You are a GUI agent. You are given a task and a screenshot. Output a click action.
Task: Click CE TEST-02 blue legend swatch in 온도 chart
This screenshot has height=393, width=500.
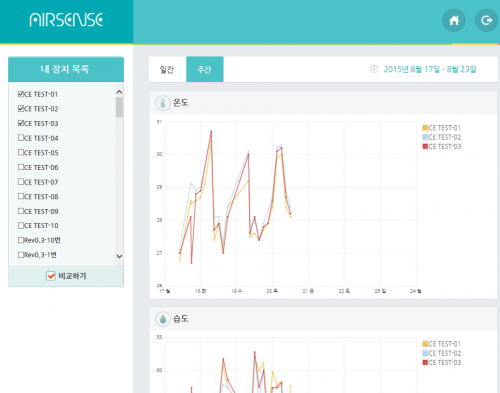(425, 137)
